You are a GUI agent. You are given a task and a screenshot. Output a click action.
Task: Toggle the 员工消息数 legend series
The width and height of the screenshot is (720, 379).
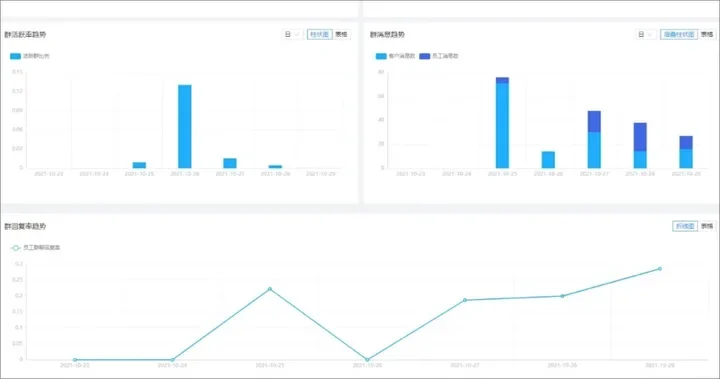coord(439,56)
